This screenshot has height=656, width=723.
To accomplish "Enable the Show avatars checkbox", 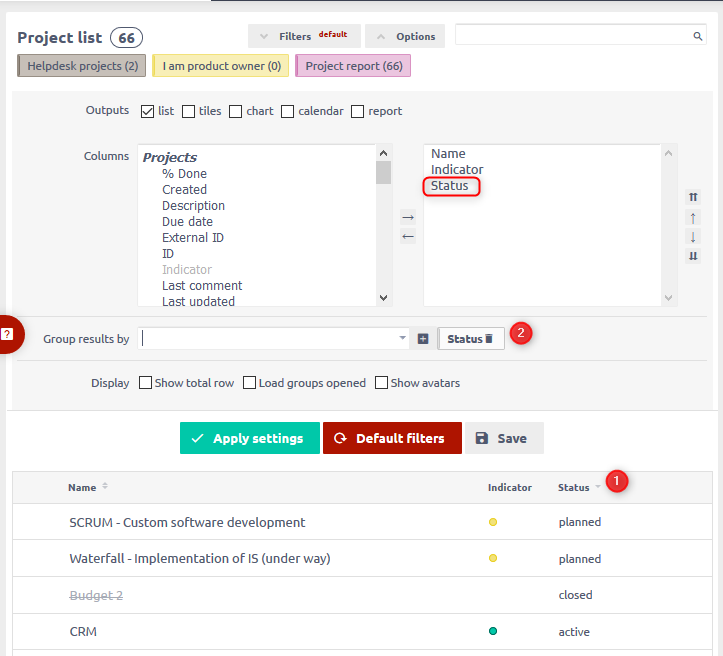I will 381,383.
